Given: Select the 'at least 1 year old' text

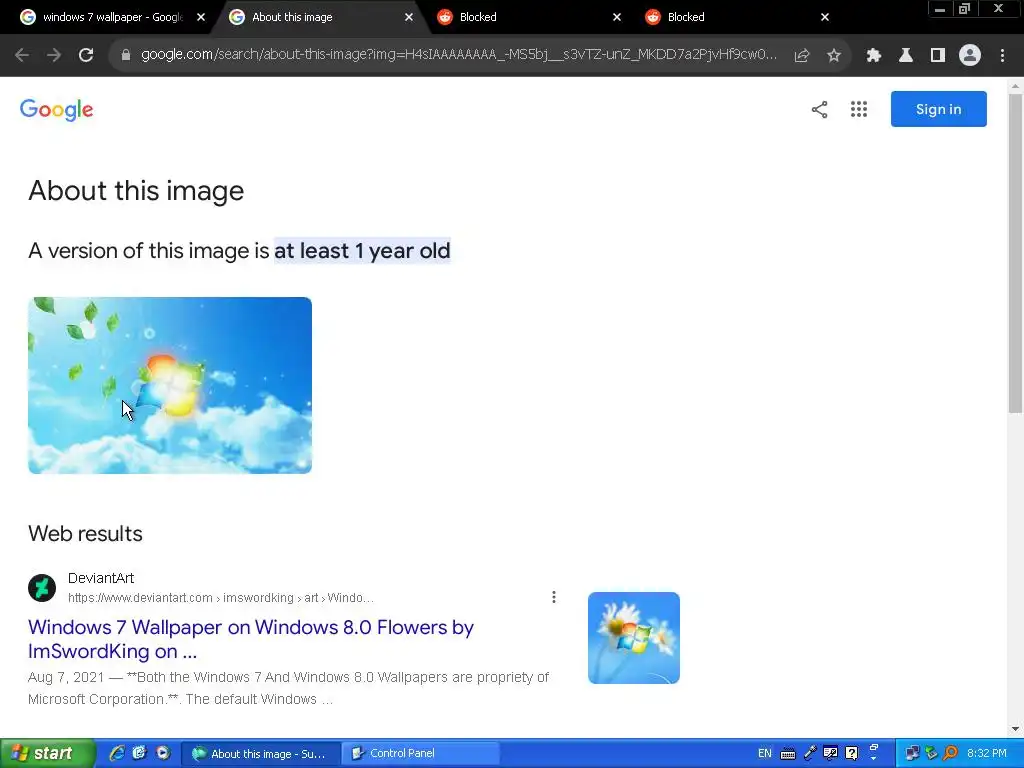Looking at the screenshot, I should 362,251.
